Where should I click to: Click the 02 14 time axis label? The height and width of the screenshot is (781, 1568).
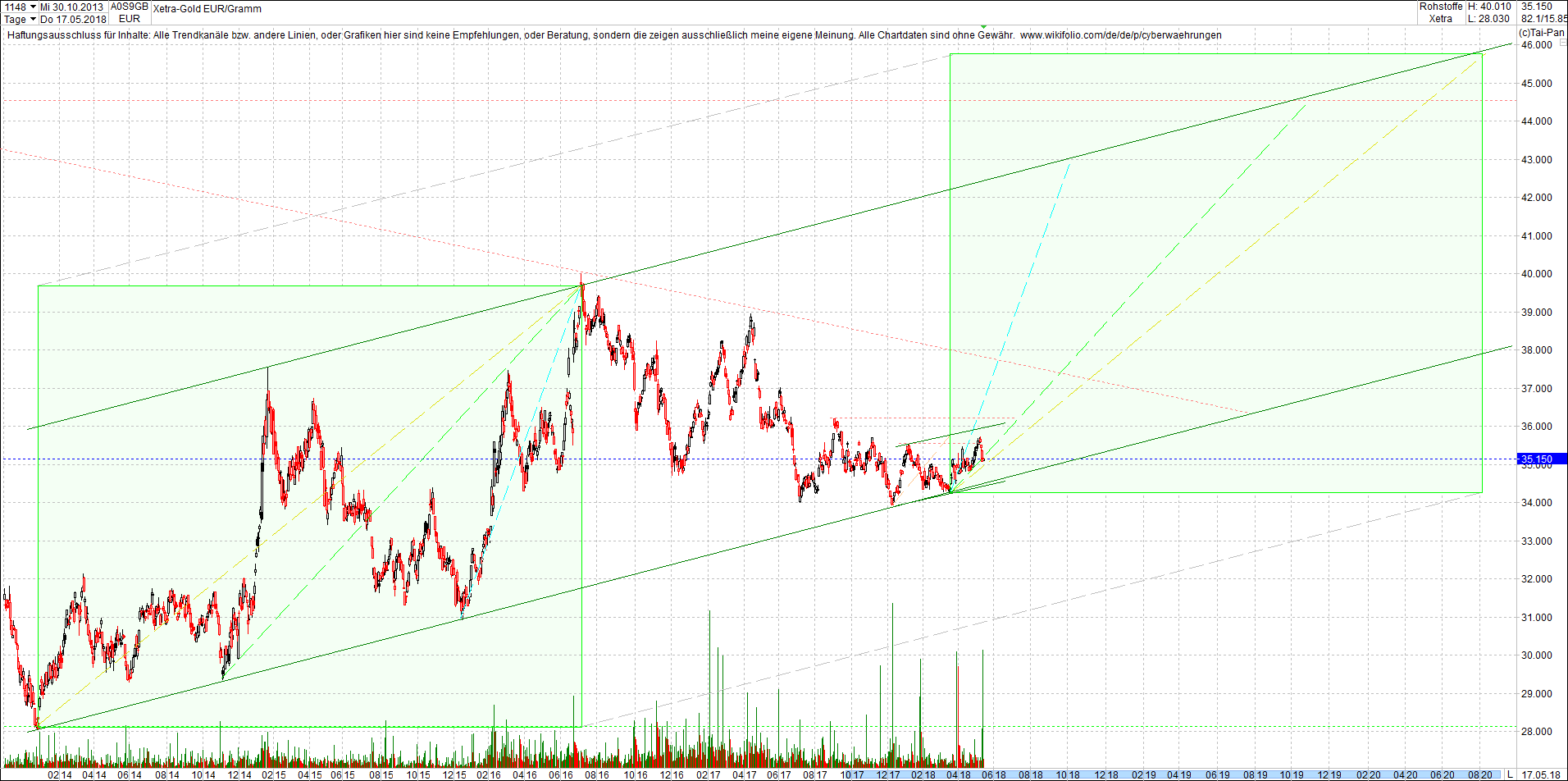58,773
